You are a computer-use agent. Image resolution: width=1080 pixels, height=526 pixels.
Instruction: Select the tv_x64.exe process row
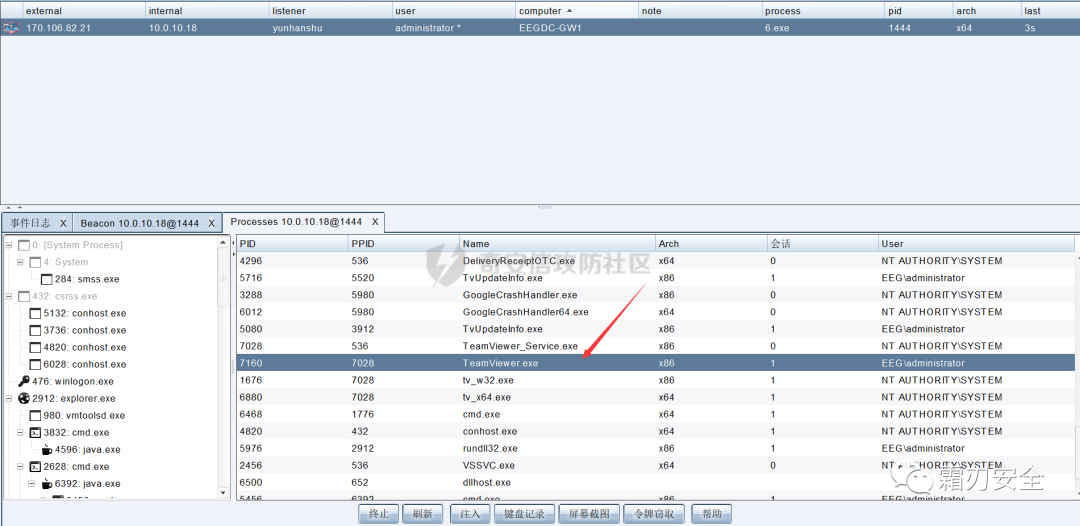656,397
